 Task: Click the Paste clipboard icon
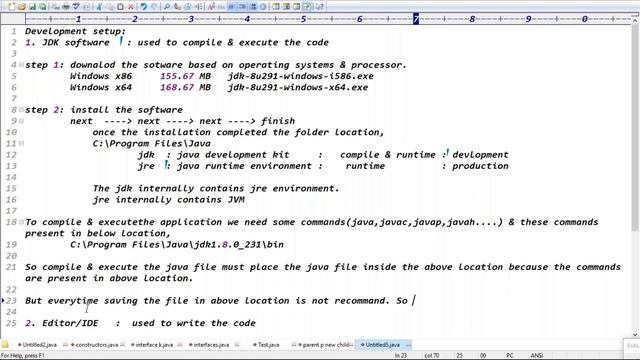pos(120,7)
